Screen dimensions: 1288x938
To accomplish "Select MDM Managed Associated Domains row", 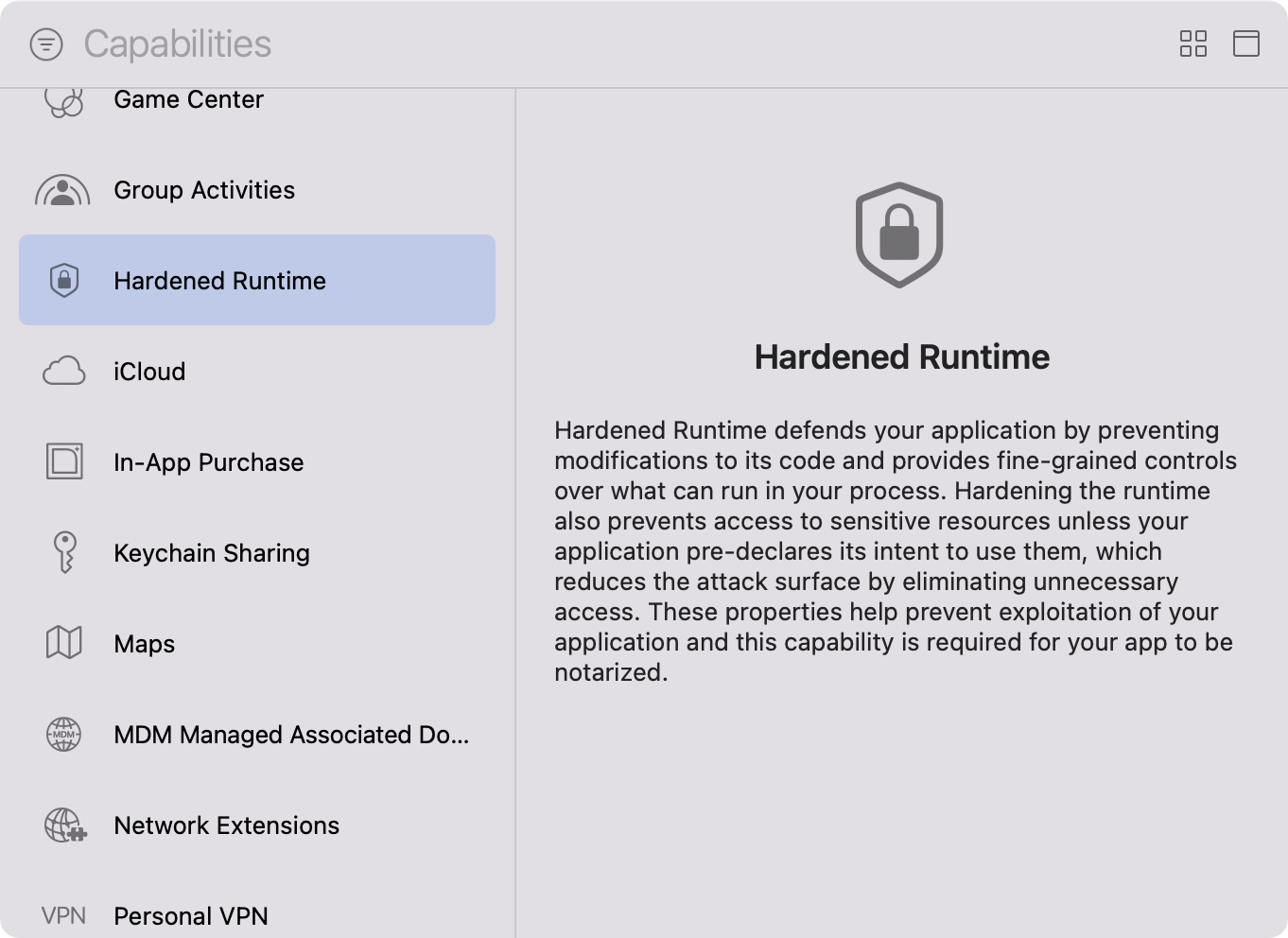I will click(257, 734).
